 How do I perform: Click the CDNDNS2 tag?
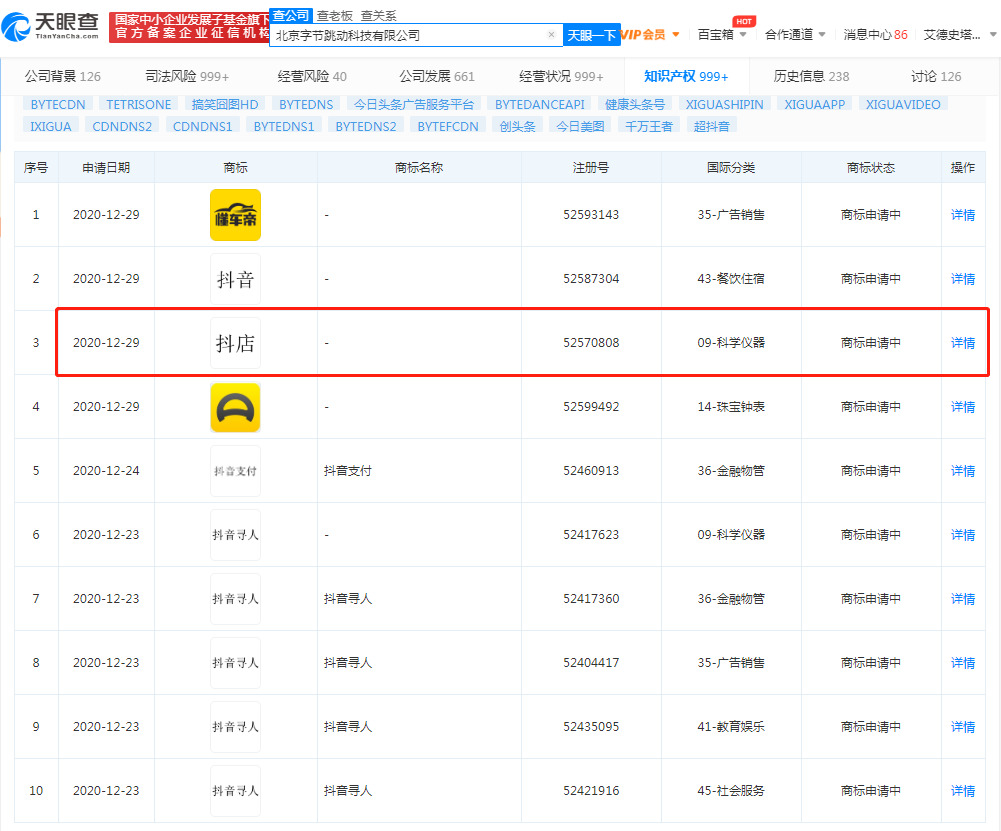click(x=122, y=126)
